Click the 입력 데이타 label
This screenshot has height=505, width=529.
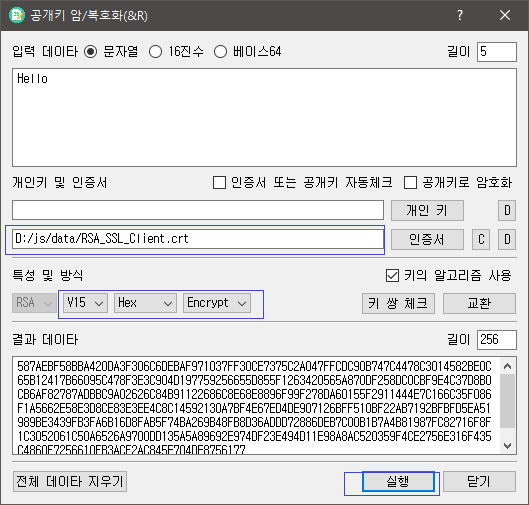point(45,52)
